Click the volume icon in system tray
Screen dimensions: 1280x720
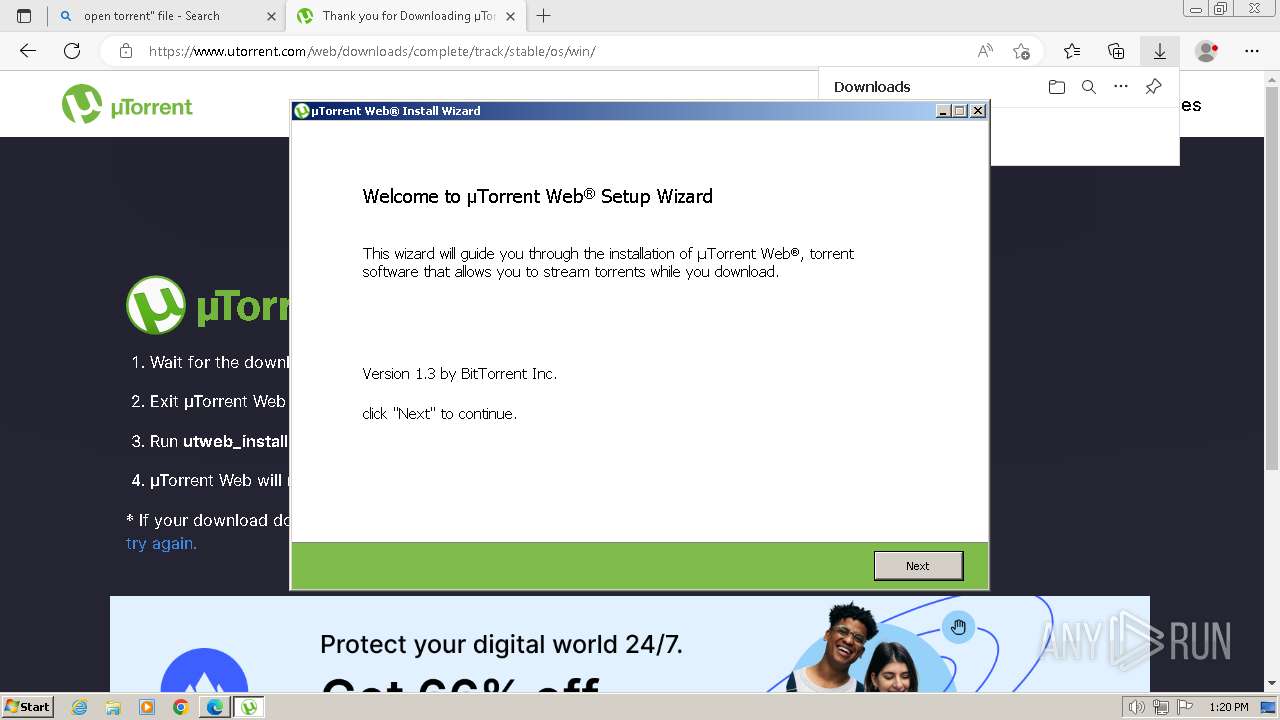coord(1136,707)
